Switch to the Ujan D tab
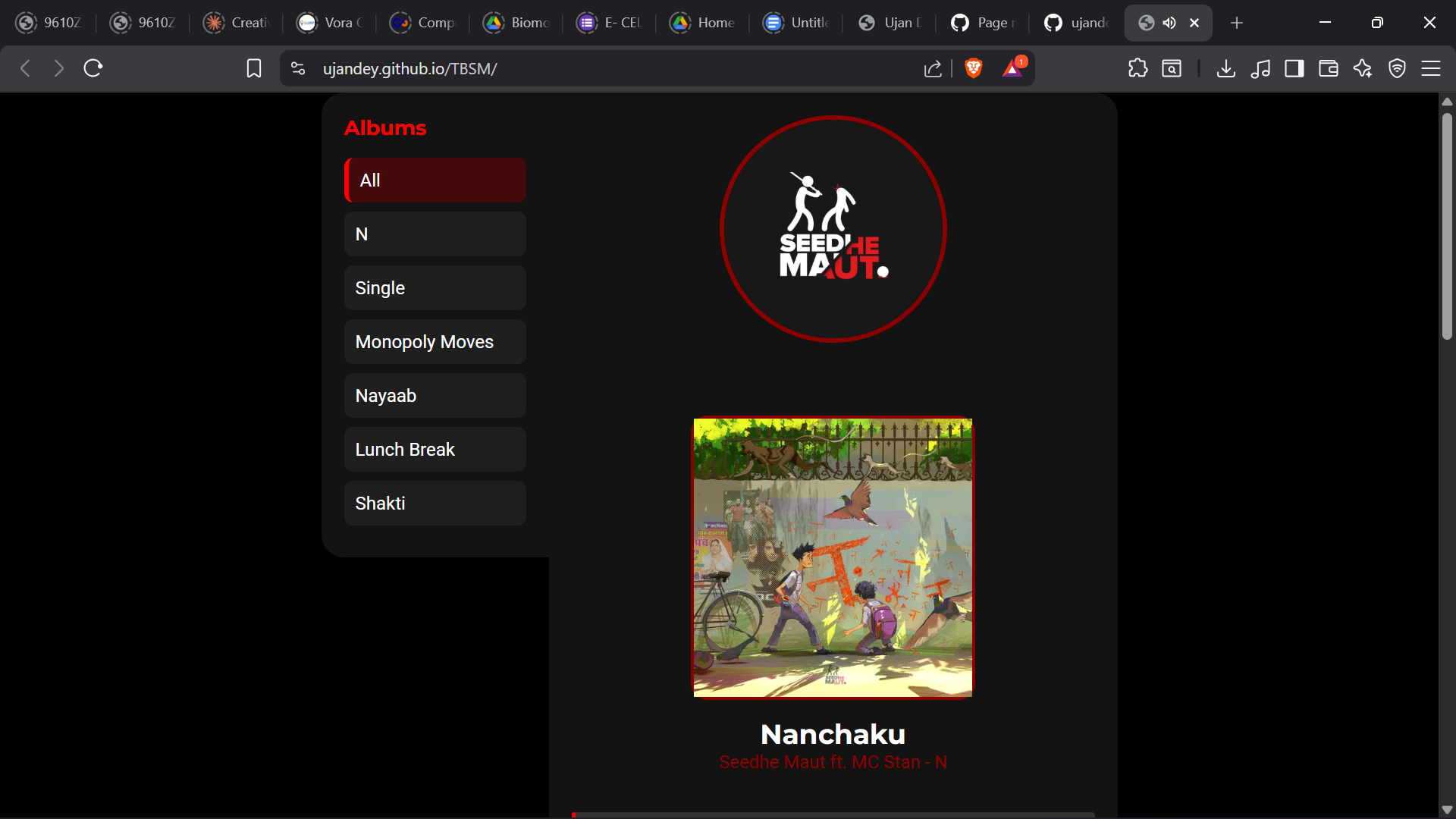Screen dimensions: 1456x819 (x=890, y=23)
